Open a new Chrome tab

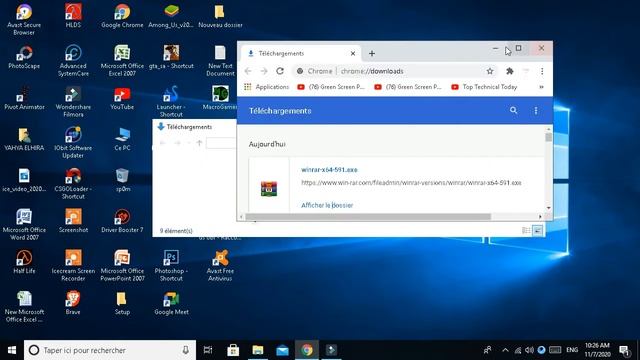pos(372,53)
